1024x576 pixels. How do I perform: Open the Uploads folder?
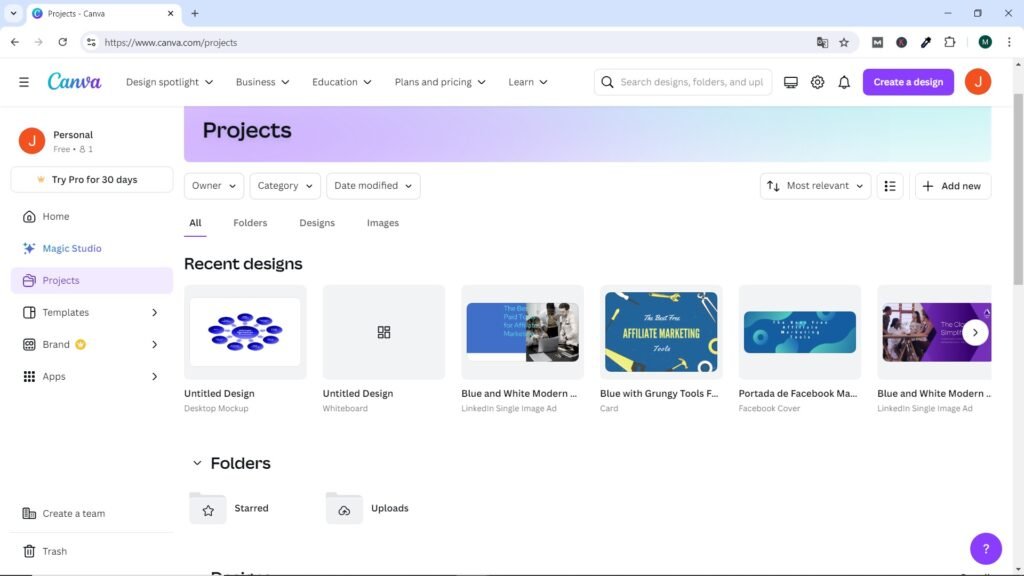click(388, 508)
